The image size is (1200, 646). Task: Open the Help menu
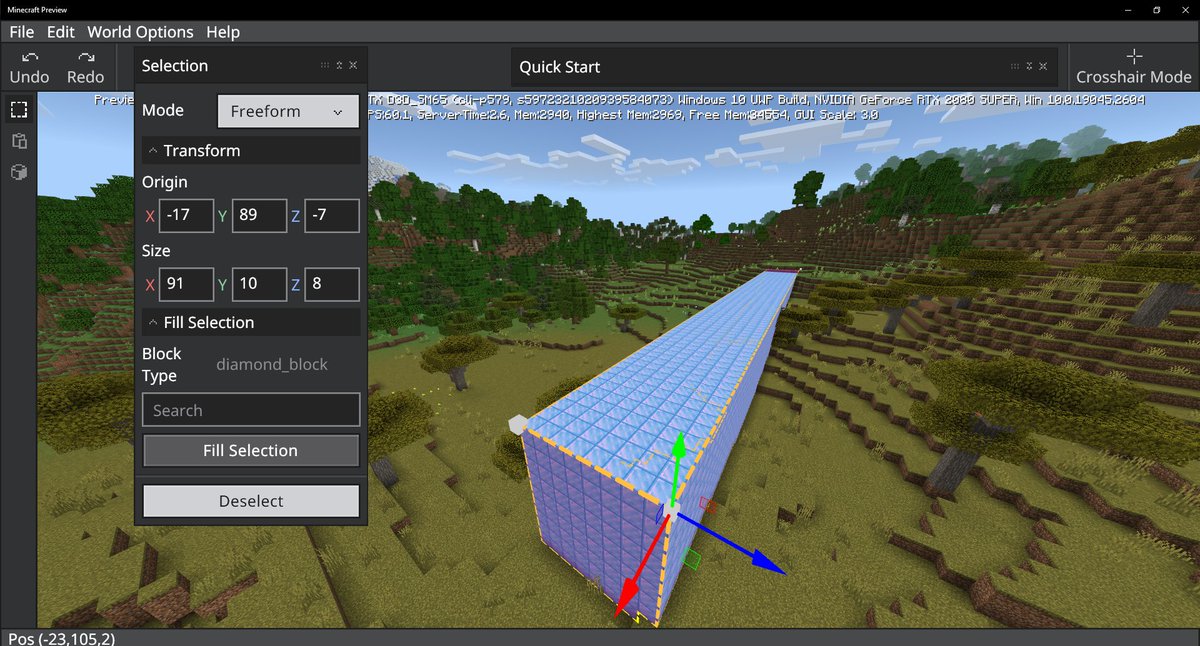click(223, 32)
